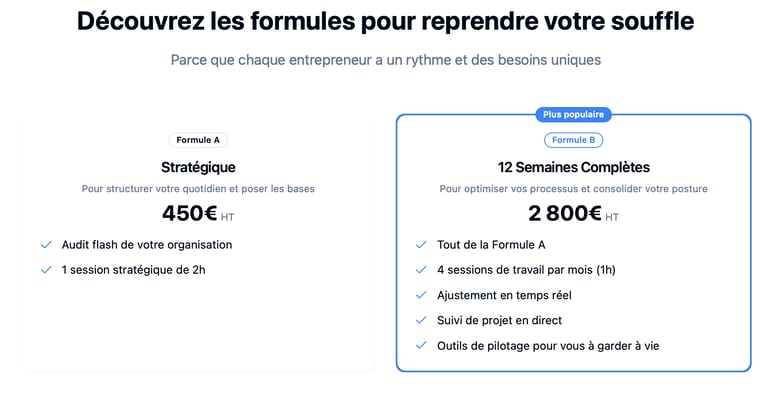Viewport: 768px width, 407px height.
Task: Click the Stratégique plan title
Action: coord(198,167)
